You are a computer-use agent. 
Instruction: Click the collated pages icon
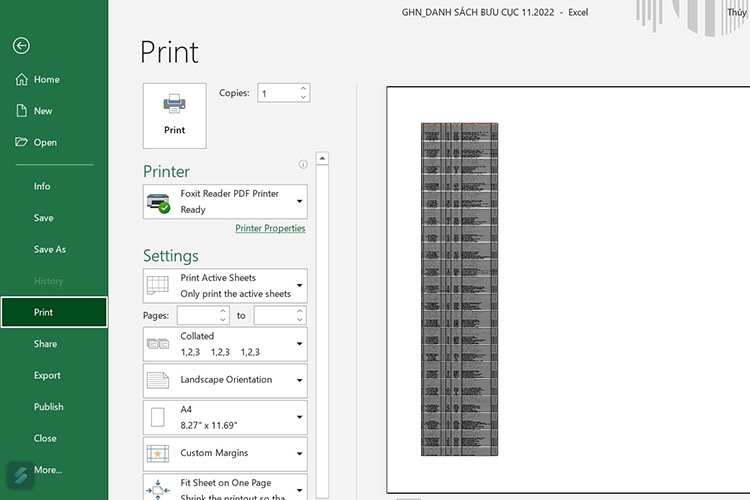[x=158, y=344]
